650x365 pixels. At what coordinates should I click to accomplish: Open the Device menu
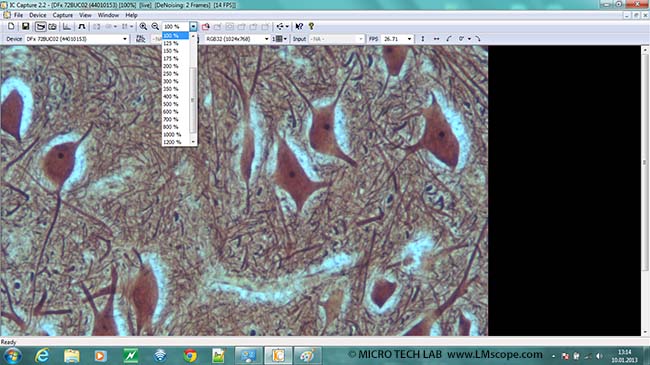coord(38,15)
